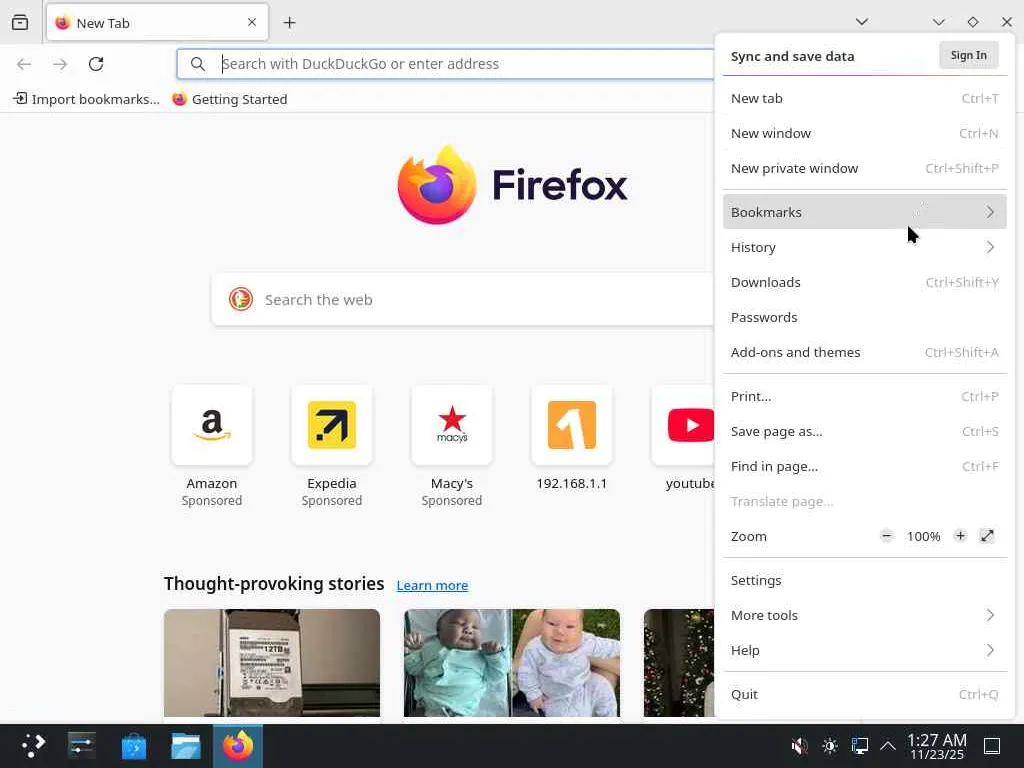
Task: Open Add-ons and themes
Action: [x=865, y=353]
